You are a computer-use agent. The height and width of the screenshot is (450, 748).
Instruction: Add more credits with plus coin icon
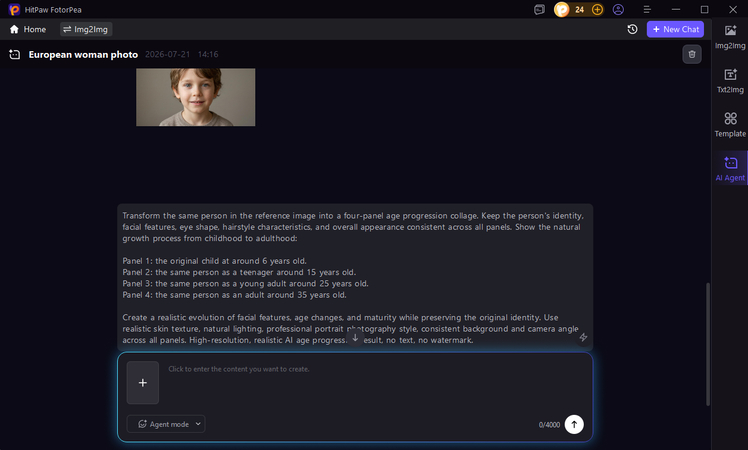[597, 10]
